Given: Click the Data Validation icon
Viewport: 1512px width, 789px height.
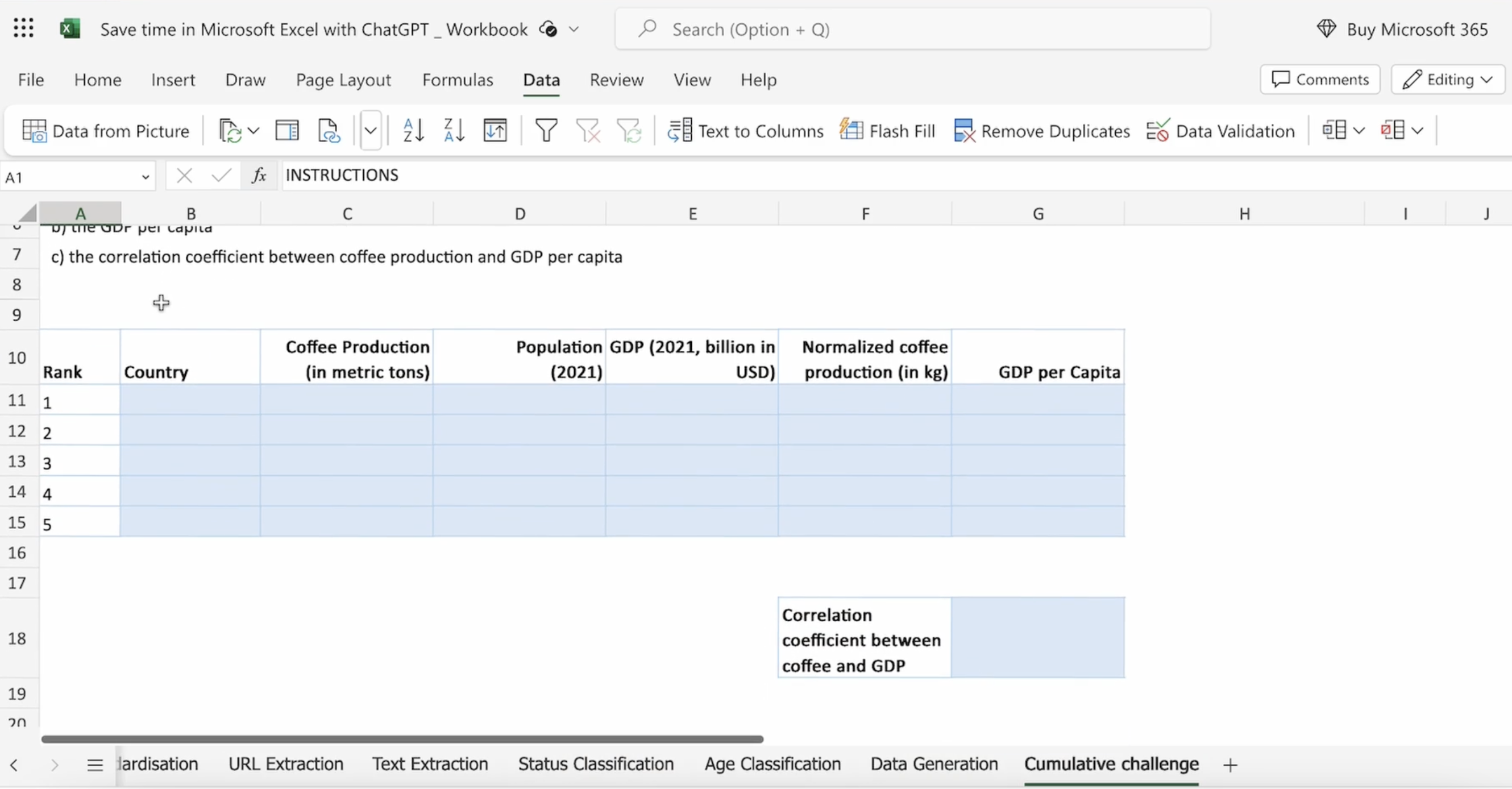Looking at the screenshot, I should tap(1157, 130).
